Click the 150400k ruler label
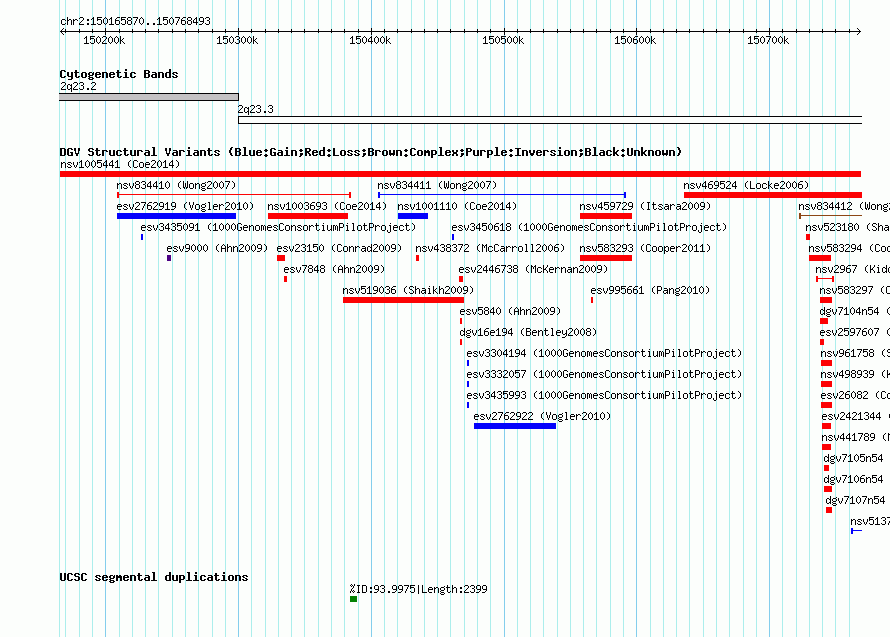The image size is (890, 637). point(370,40)
